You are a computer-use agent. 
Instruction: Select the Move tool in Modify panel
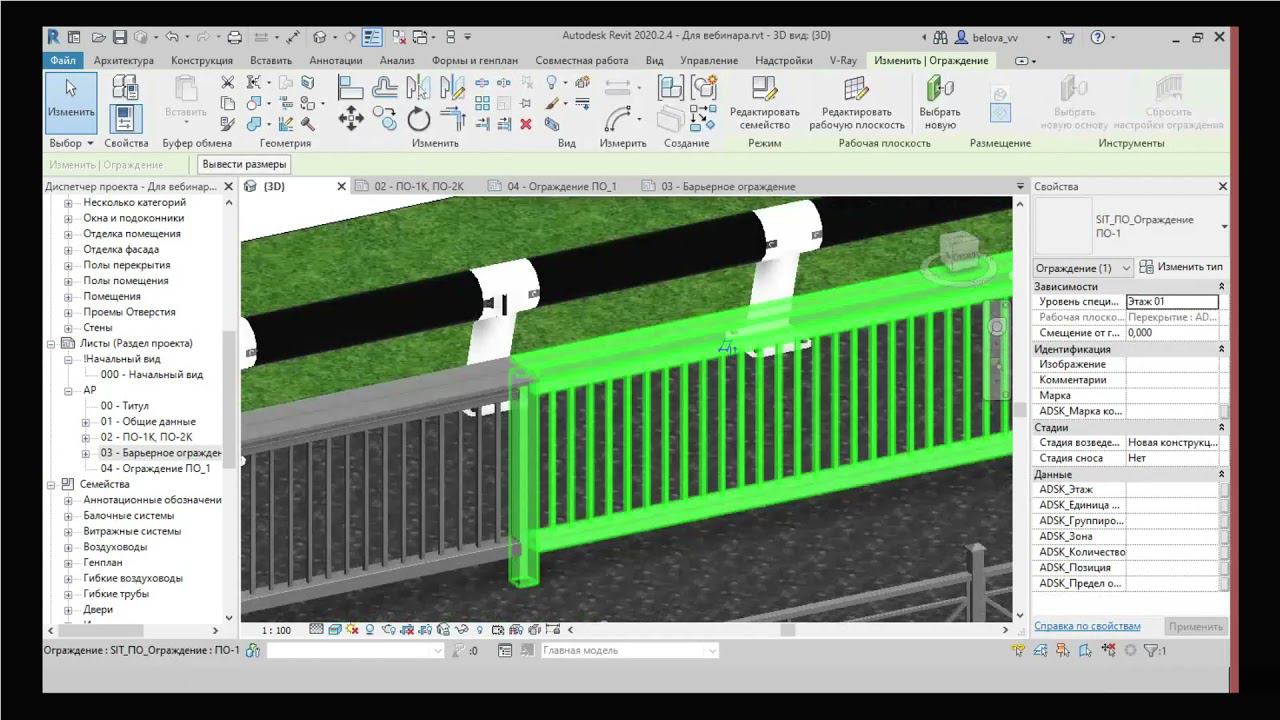351,120
